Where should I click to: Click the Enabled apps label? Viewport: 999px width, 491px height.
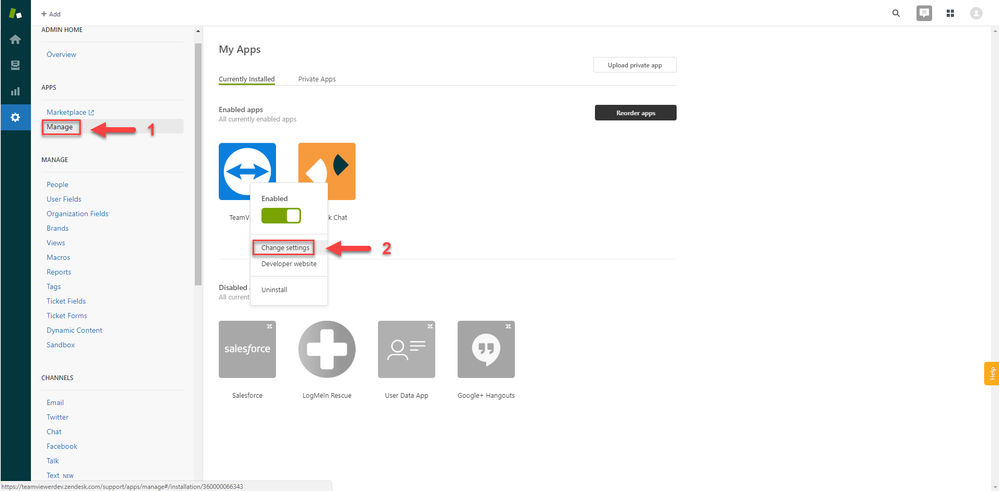(241, 110)
